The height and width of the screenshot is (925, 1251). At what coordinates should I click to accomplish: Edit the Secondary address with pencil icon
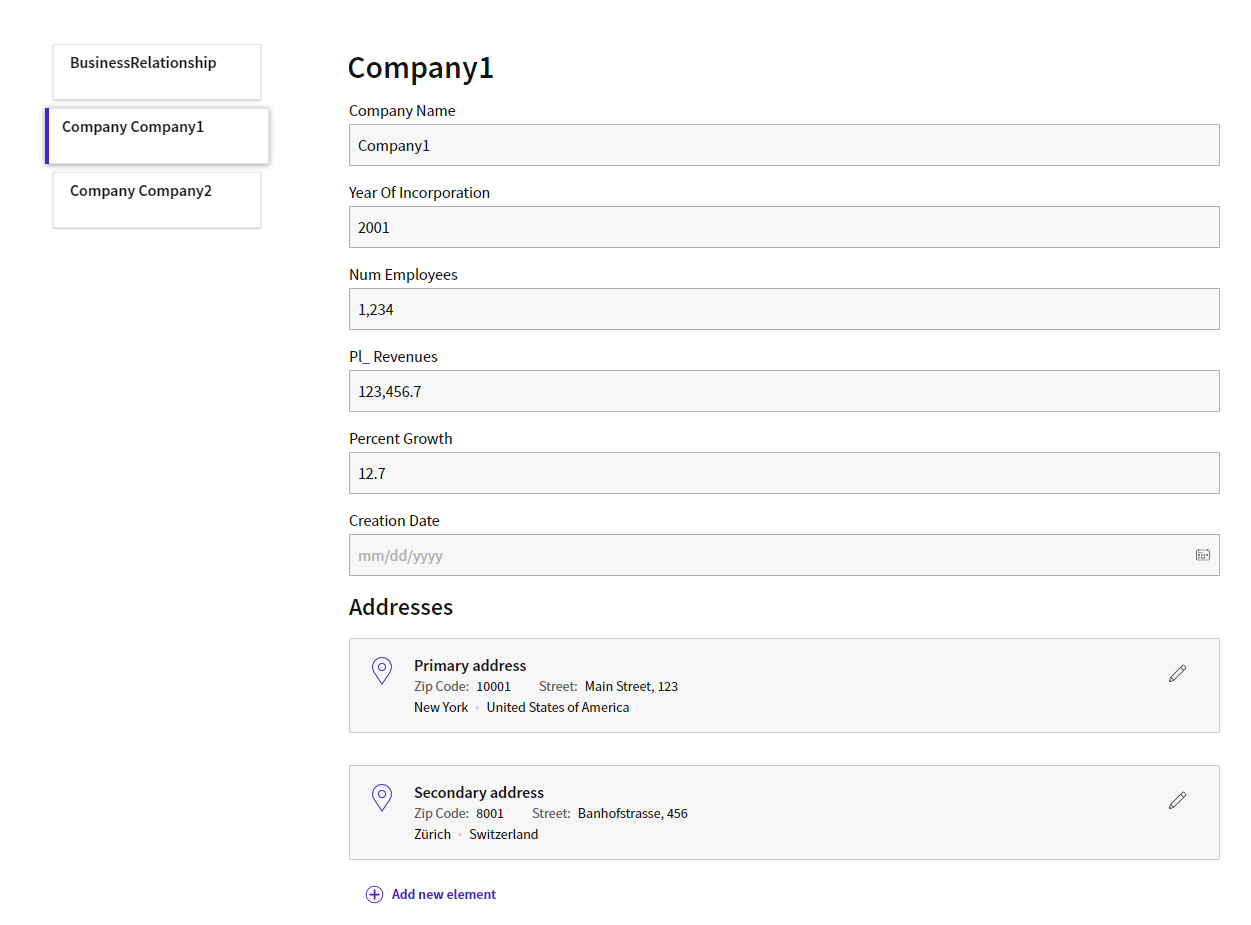point(1177,800)
